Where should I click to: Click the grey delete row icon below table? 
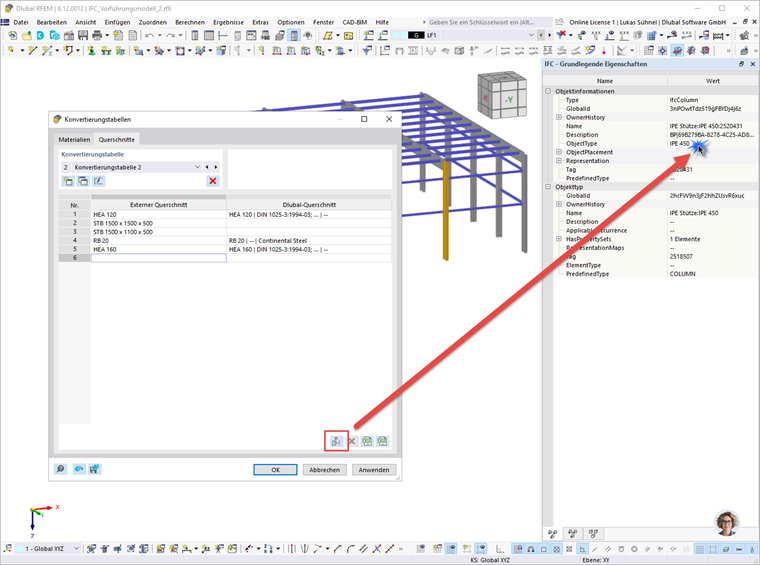point(352,441)
